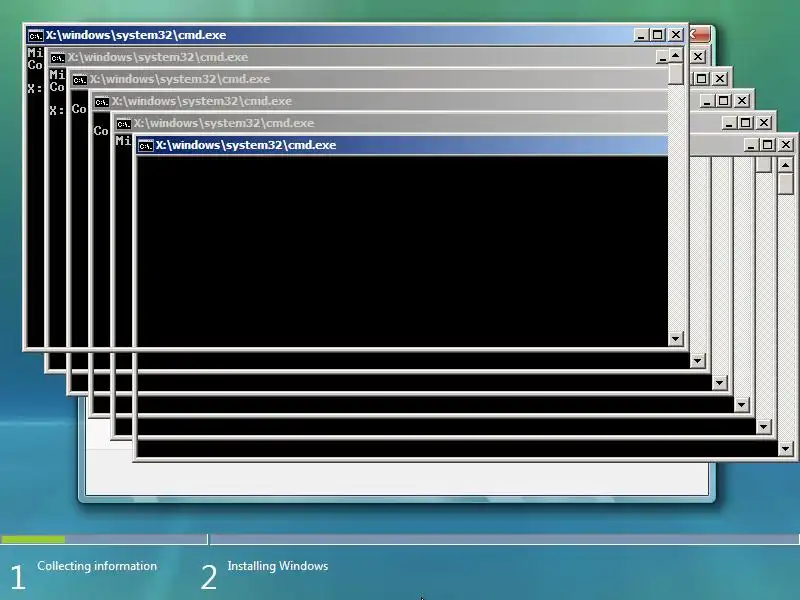Image resolution: width=800 pixels, height=600 pixels.
Task: Close the third cascaded cmd window
Action: pos(720,79)
